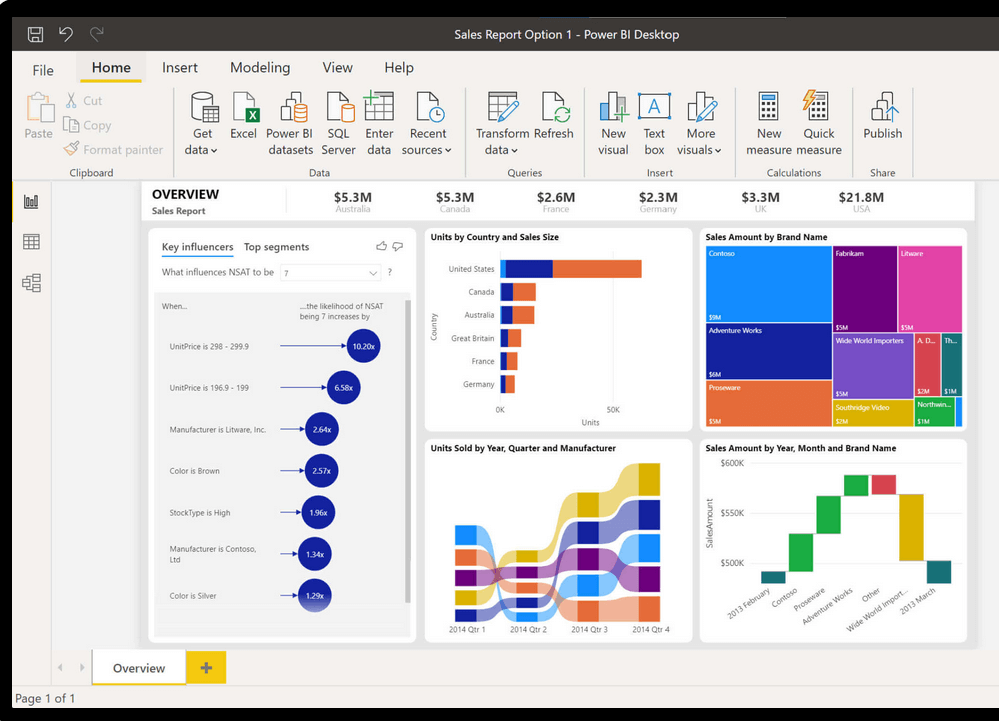Image resolution: width=999 pixels, height=721 pixels.
Task: Publish the report
Action: 883,115
